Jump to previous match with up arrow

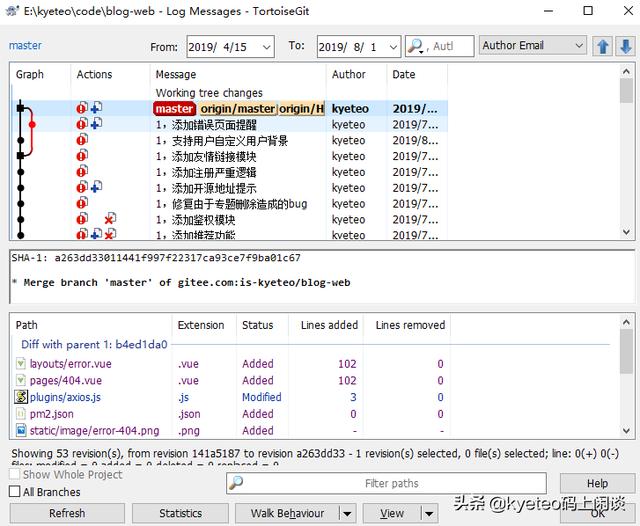[603, 46]
